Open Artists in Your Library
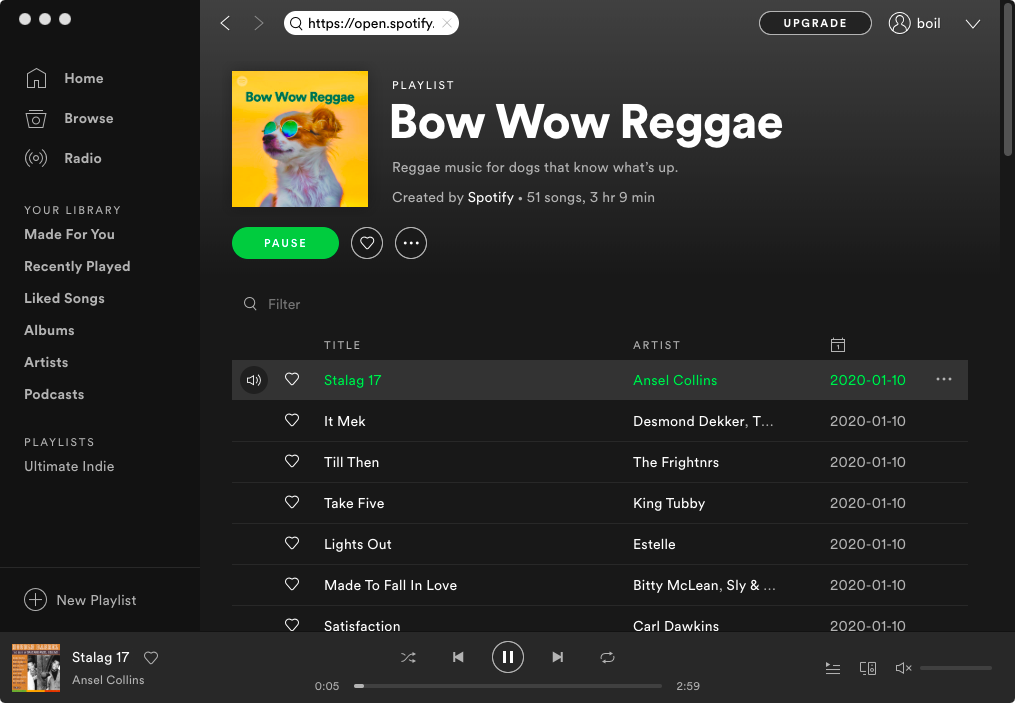This screenshot has height=703, width=1015. coord(46,363)
